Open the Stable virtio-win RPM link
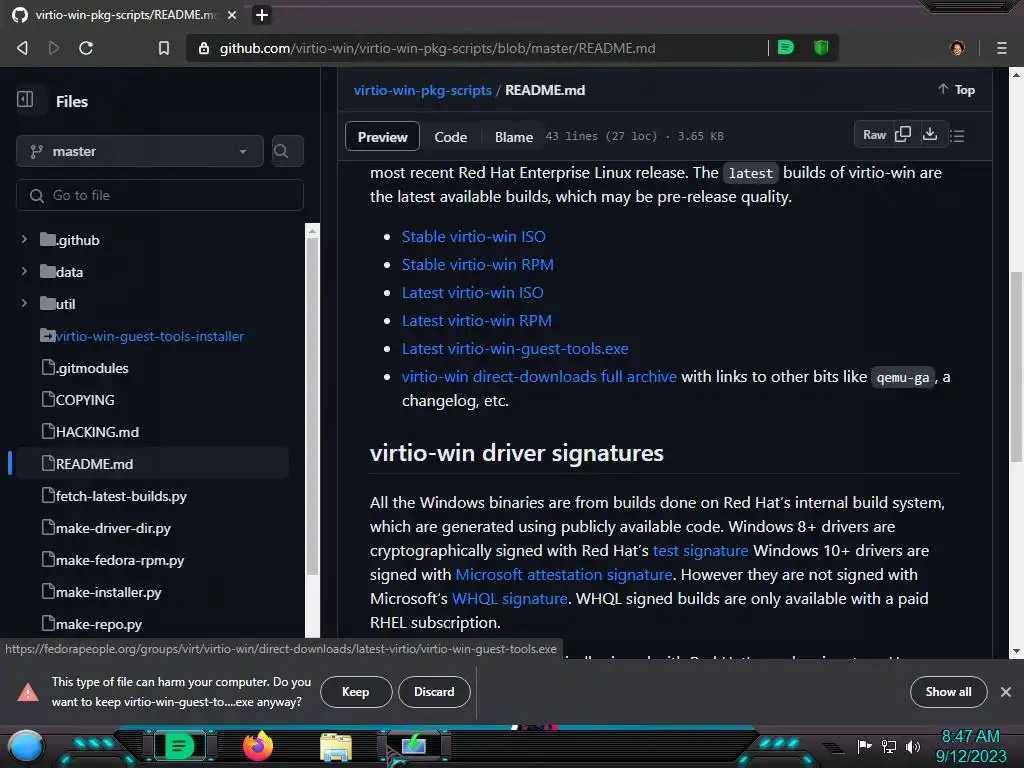Viewport: 1024px width, 768px height. tap(477, 264)
